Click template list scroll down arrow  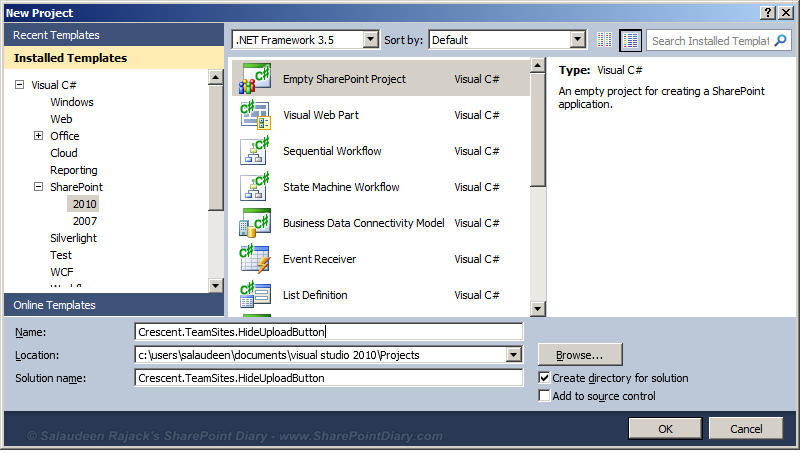538,309
